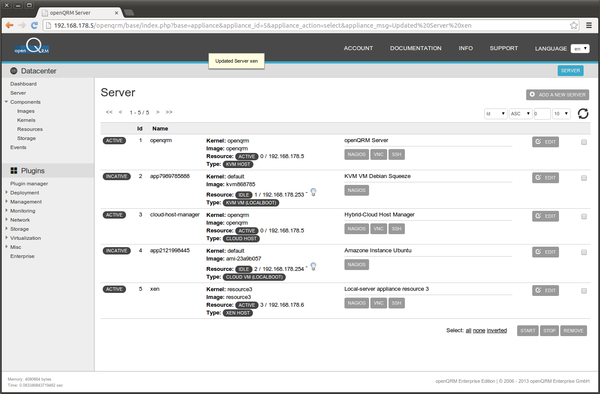Viewport: 600px width, 394px height.
Task: Edit the xen server
Action: 545,290
